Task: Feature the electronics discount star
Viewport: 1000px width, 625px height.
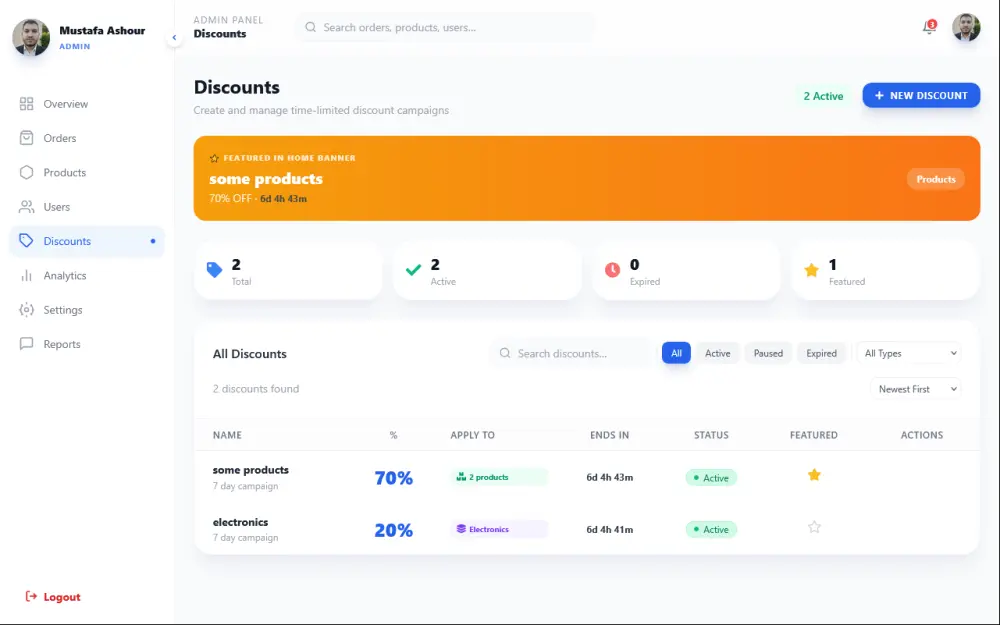Action: [x=814, y=527]
